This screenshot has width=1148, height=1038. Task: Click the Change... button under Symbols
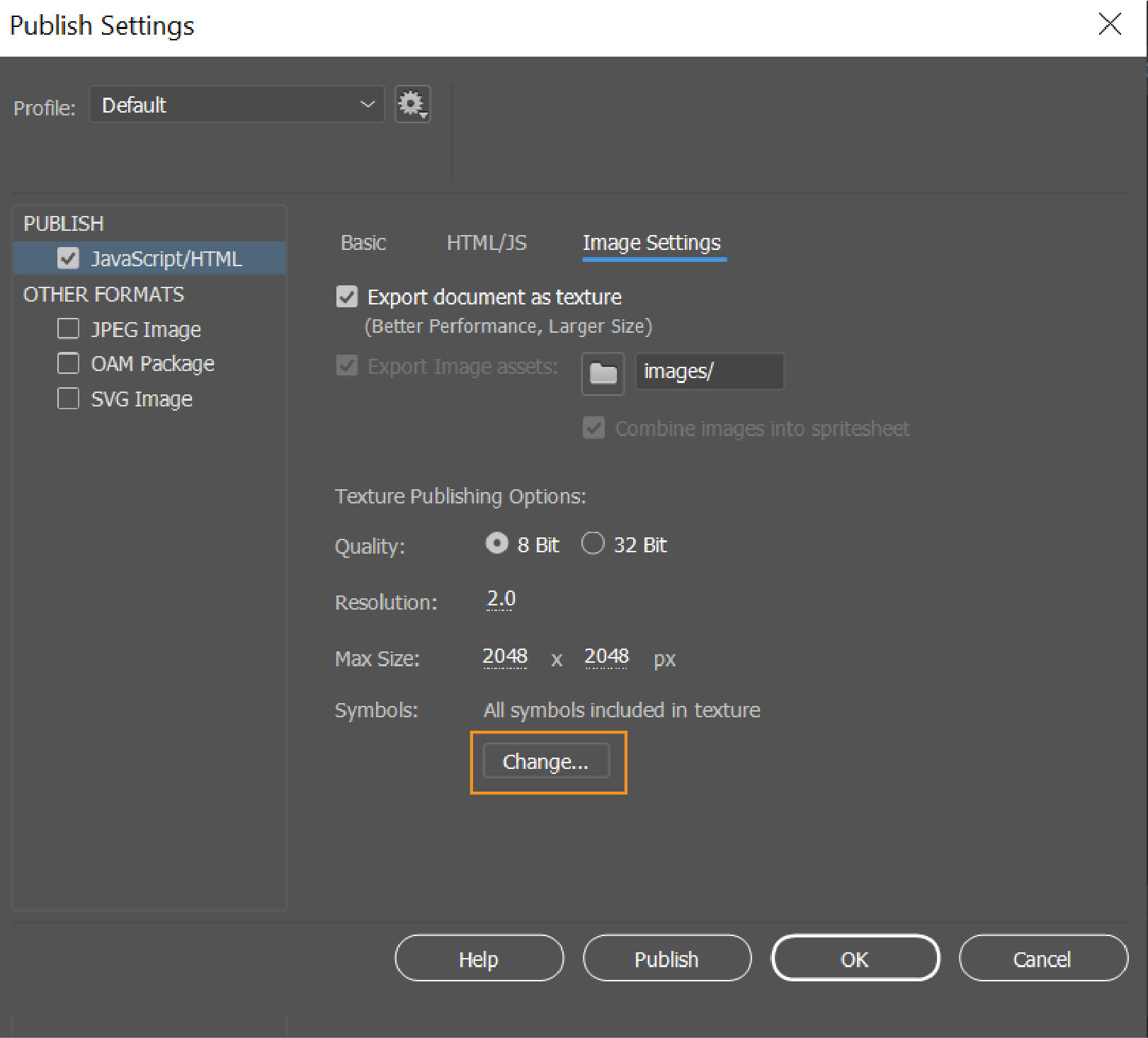(x=546, y=761)
